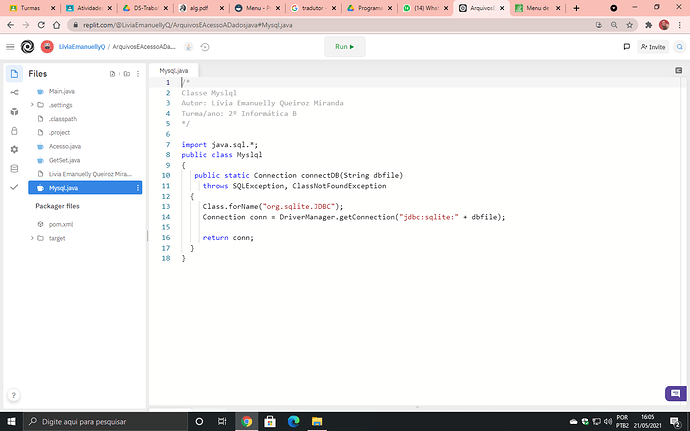Screen dimensions: 690x431
Task: Click the Invite button
Action: [x=653, y=47]
